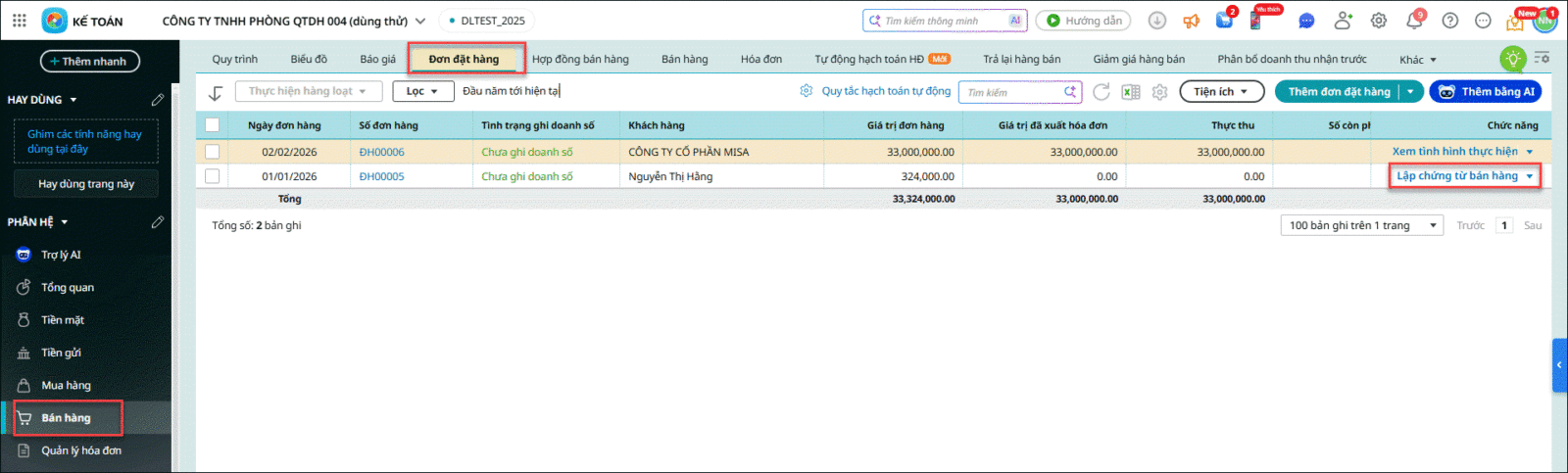Viewport: 1568px width, 473px height.
Task: Tick the checkbox for order ĐH00006
Action: (x=212, y=152)
